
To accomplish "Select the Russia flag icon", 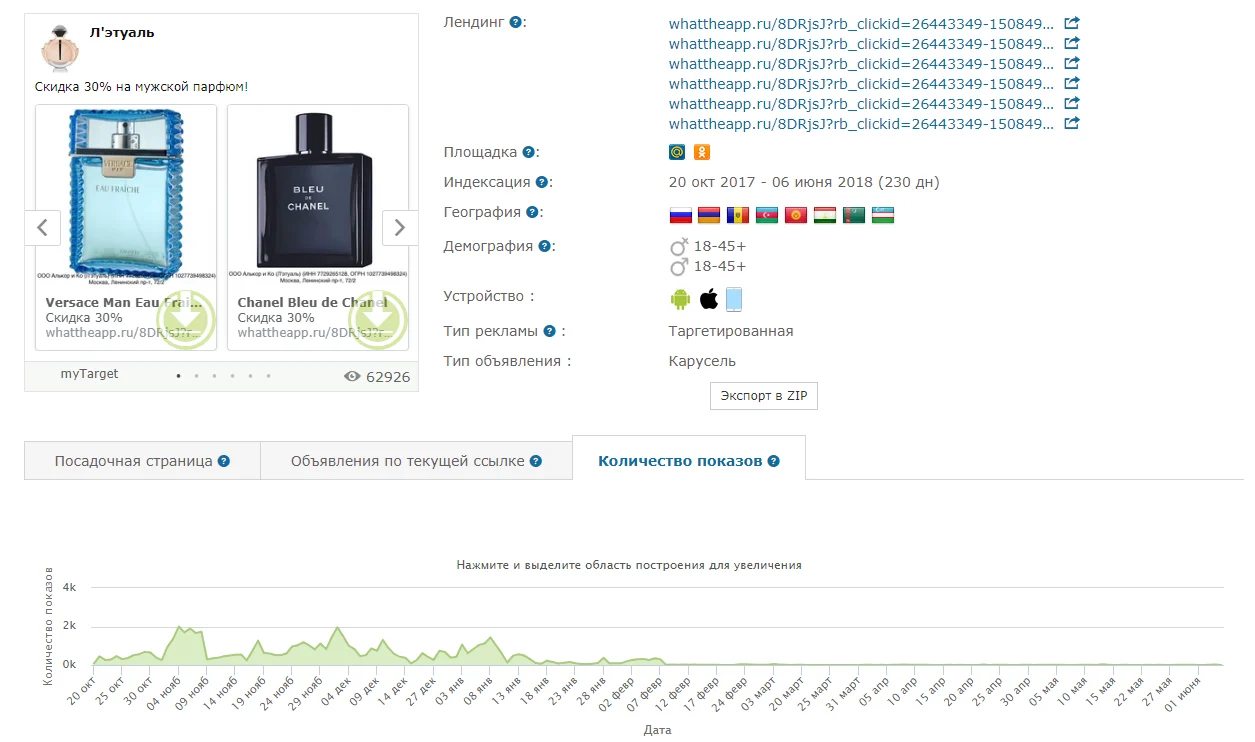I will 680,215.
